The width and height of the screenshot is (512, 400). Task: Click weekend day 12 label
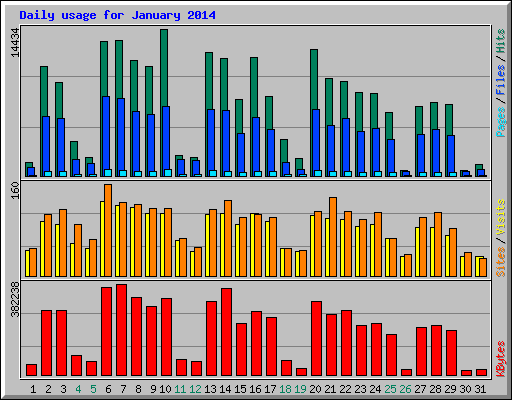[x=195, y=389]
